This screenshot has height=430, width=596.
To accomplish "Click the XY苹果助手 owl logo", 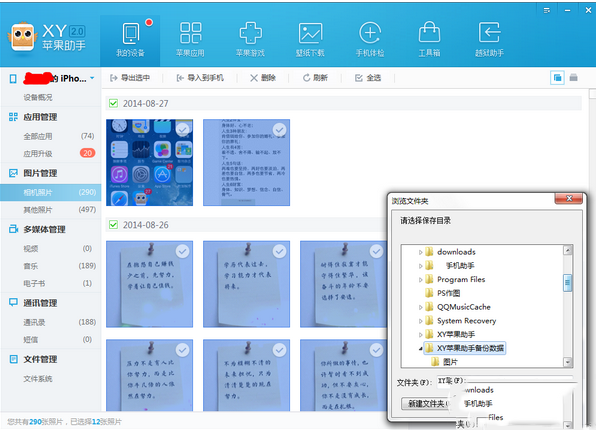I will (x=22, y=37).
